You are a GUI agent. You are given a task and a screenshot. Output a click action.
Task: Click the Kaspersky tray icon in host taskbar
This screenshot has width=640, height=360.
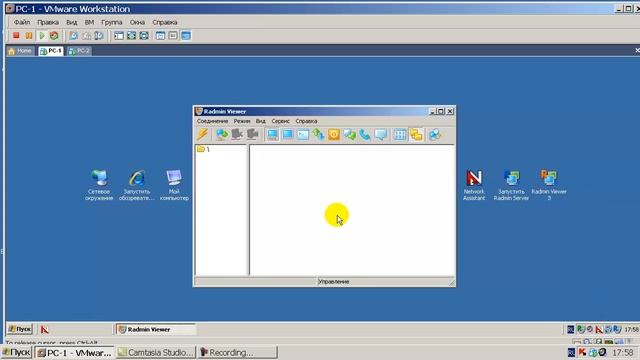582,352
